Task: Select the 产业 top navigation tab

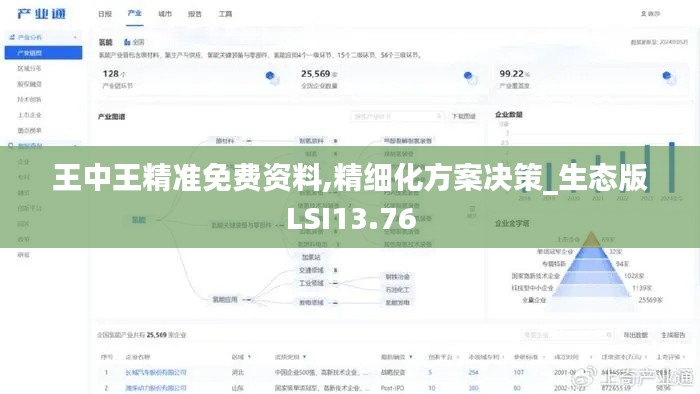Action: click(134, 13)
